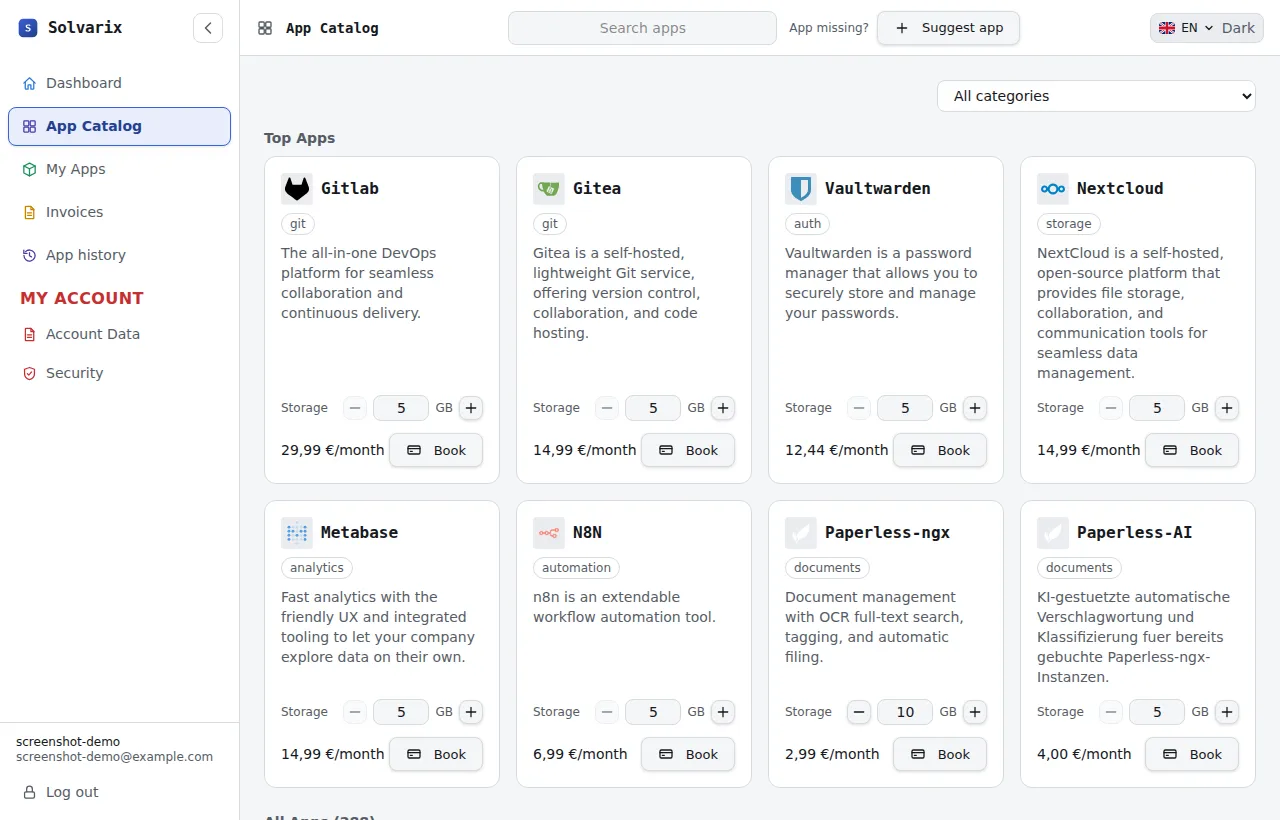Open Invoices in the sidebar

(119, 212)
